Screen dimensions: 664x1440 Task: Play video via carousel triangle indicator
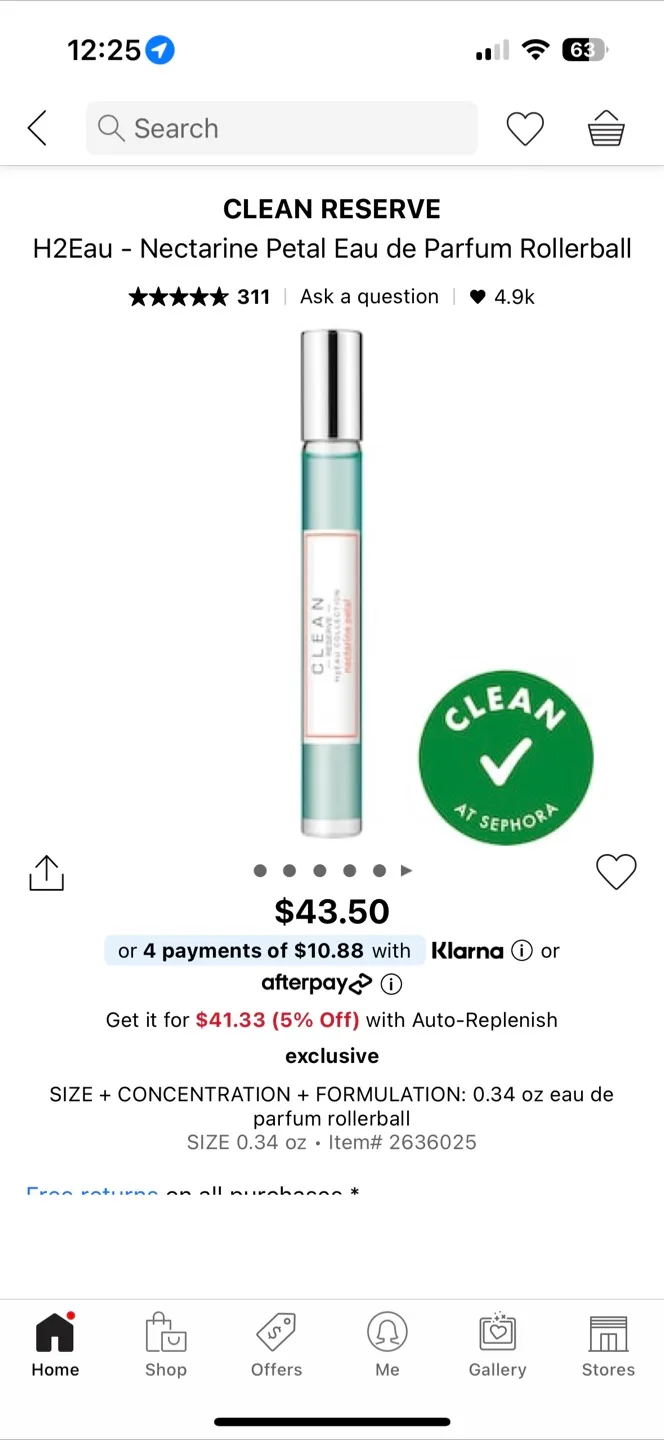(406, 870)
